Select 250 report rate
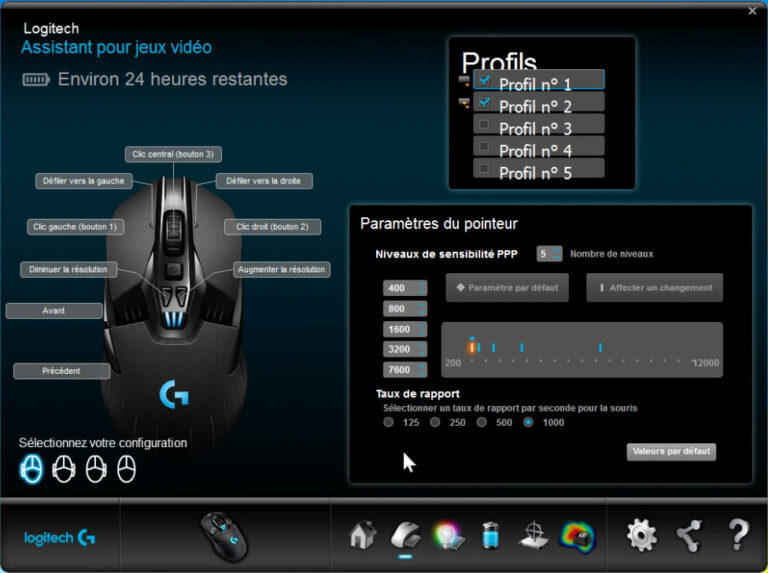 tap(435, 422)
